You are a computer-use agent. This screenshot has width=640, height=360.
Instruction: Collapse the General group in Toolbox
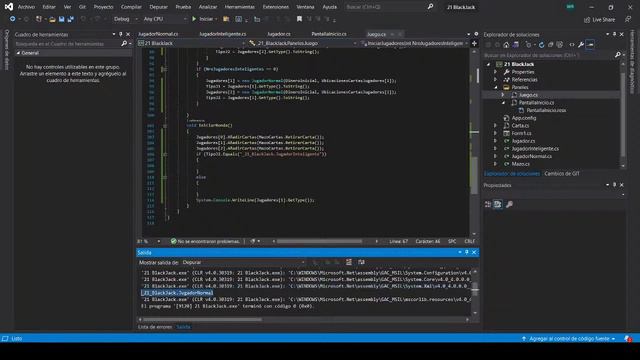[x=18, y=53]
